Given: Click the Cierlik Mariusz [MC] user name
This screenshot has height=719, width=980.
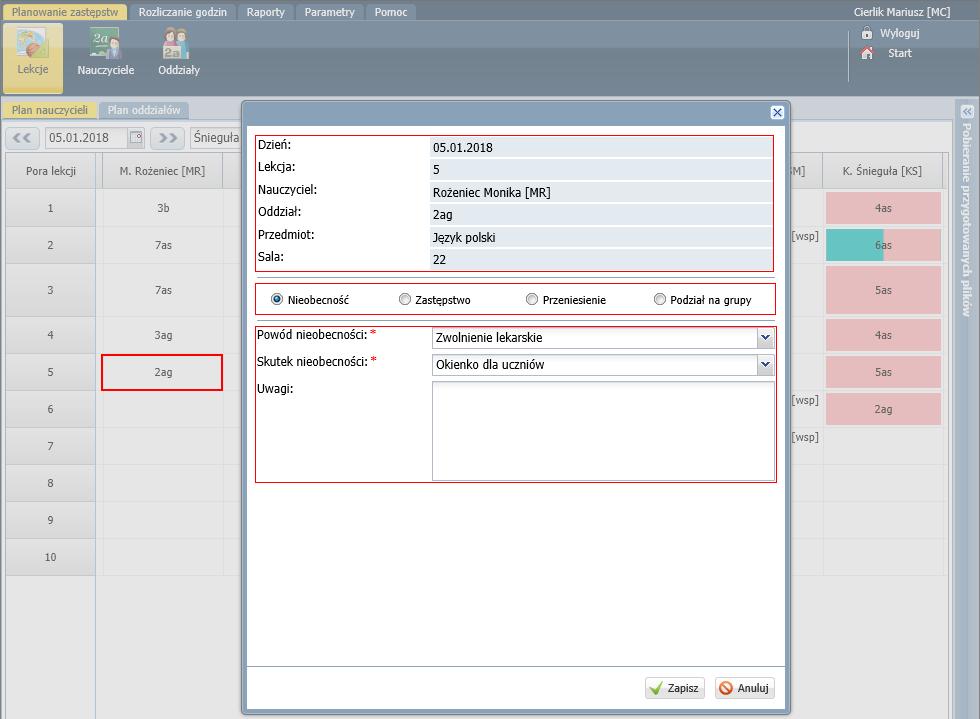Looking at the screenshot, I should 902,12.
